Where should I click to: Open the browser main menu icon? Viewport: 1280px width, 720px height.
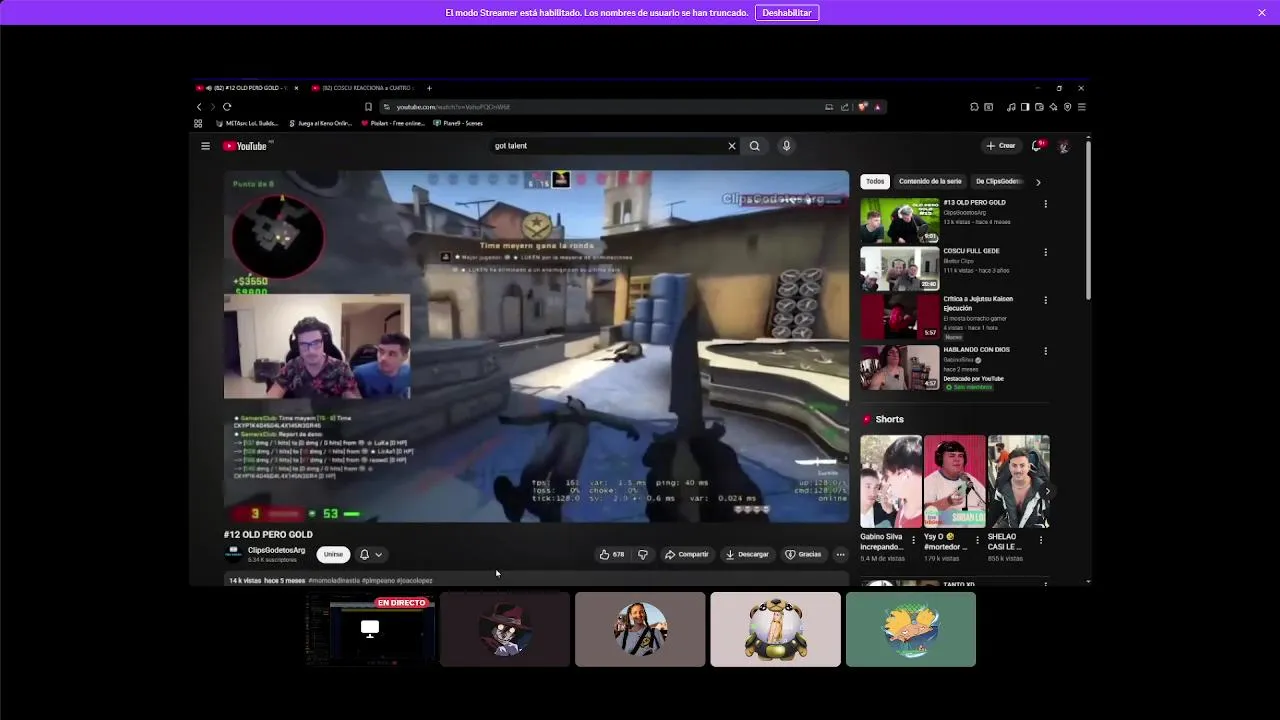[1081, 107]
